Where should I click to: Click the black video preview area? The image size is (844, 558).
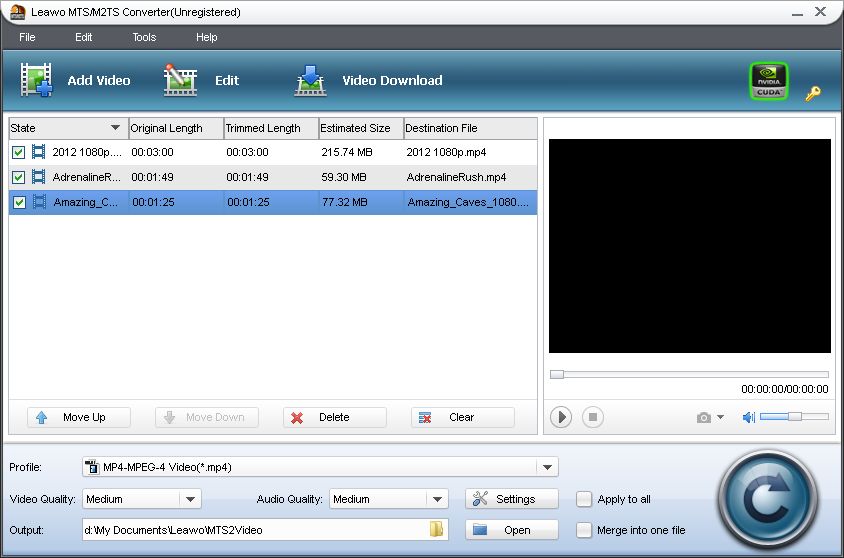690,246
